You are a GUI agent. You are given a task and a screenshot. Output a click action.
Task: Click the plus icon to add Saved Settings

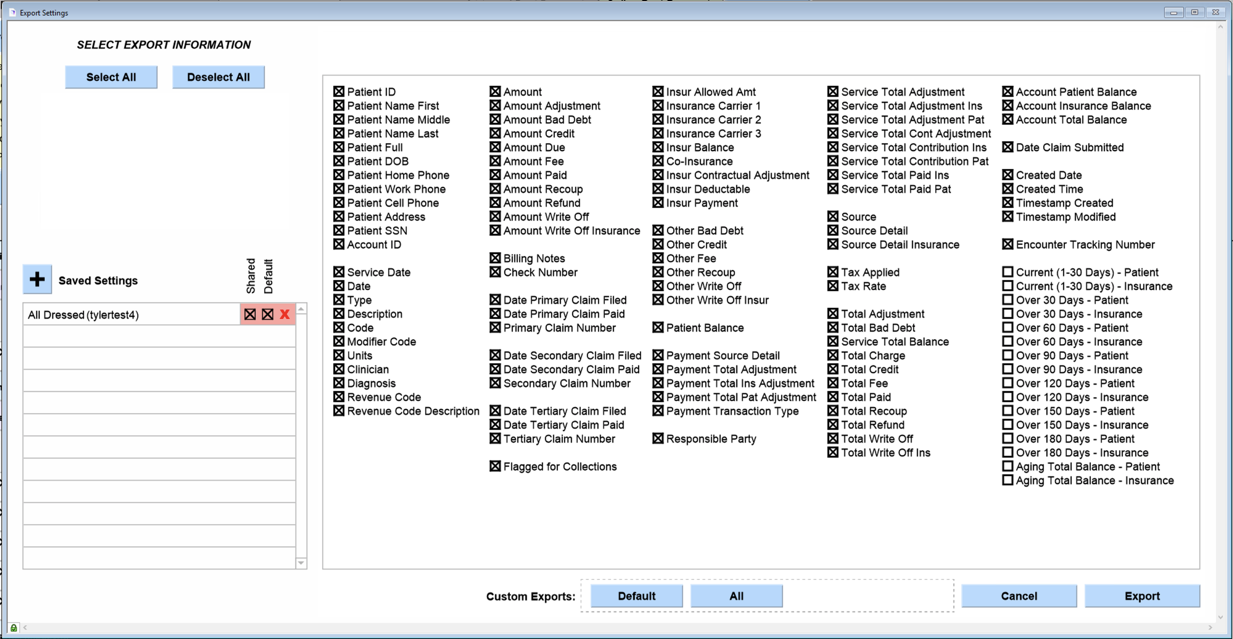[37, 280]
